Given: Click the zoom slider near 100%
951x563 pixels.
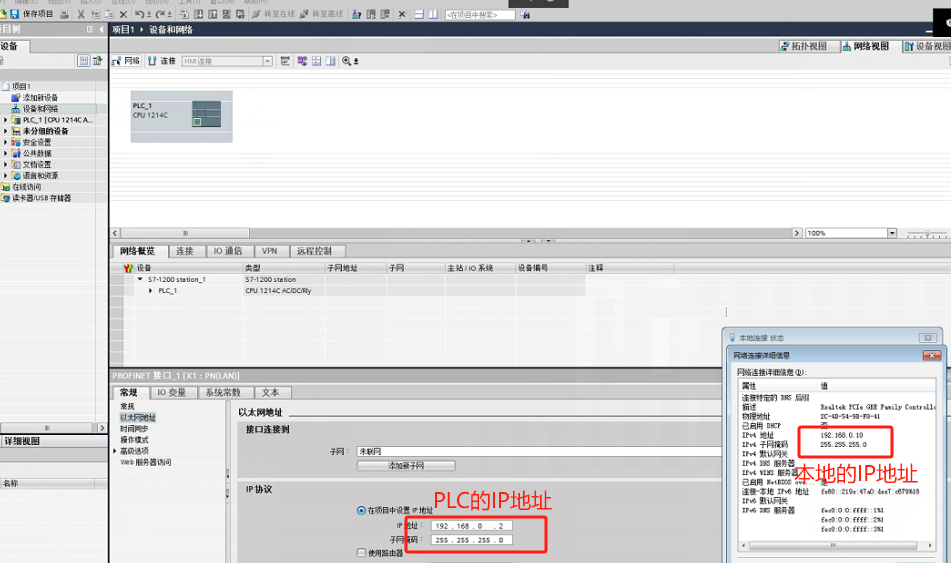Looking at the screenshot, I should point(927,234).
